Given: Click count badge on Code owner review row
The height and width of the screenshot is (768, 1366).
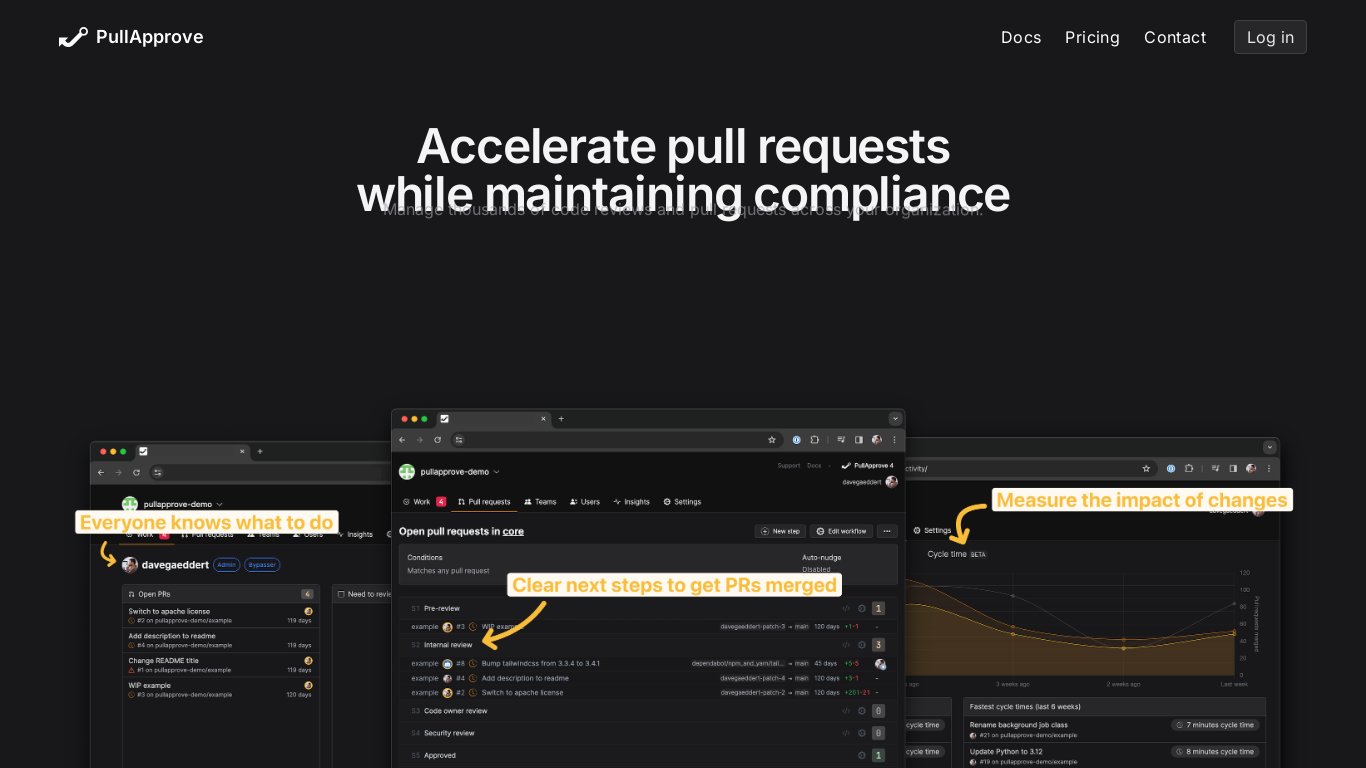Looking at the screenshot, I should [878, 711].
